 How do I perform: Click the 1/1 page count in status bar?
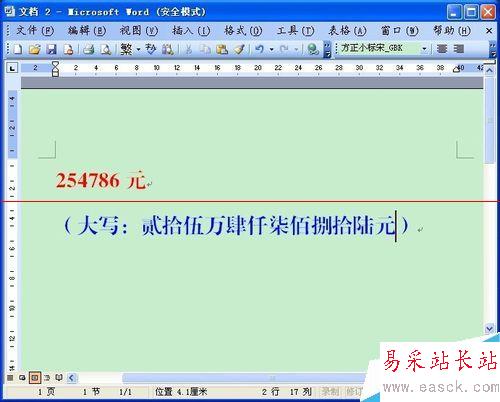tap(125, 392)
